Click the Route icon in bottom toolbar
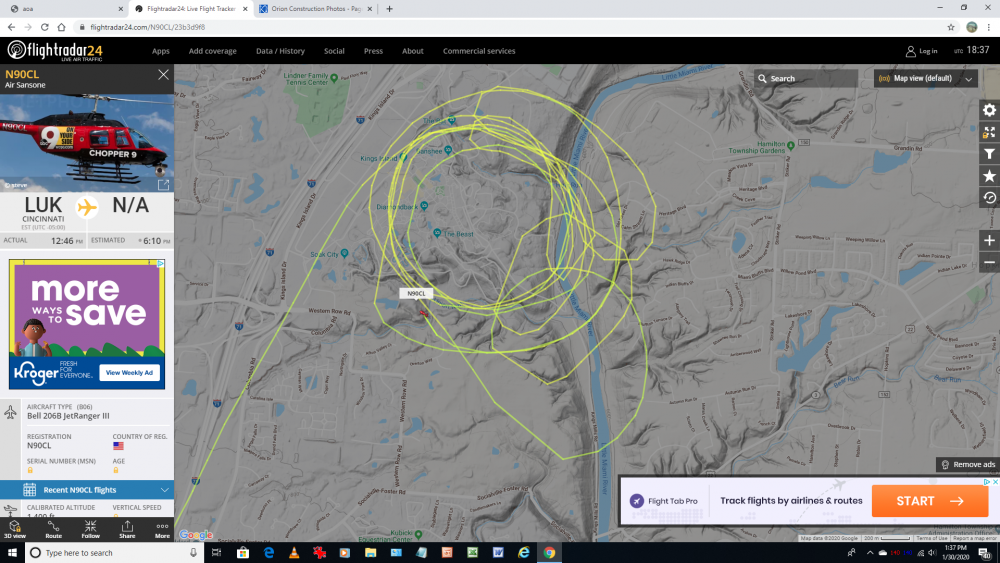1000x563 pixels. [53, 529]
